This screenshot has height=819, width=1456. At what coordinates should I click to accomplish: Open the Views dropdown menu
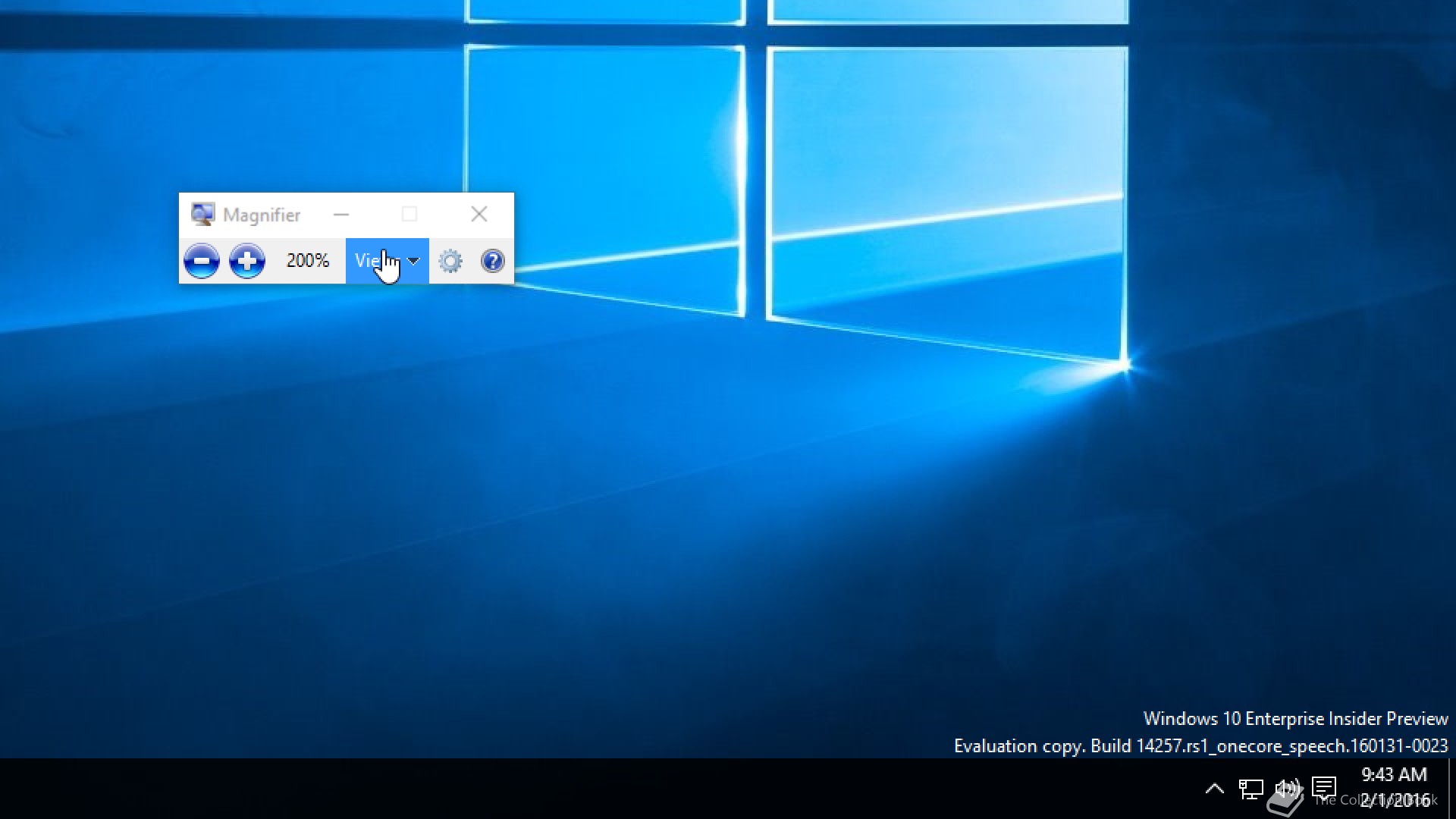tap(388, 261)
